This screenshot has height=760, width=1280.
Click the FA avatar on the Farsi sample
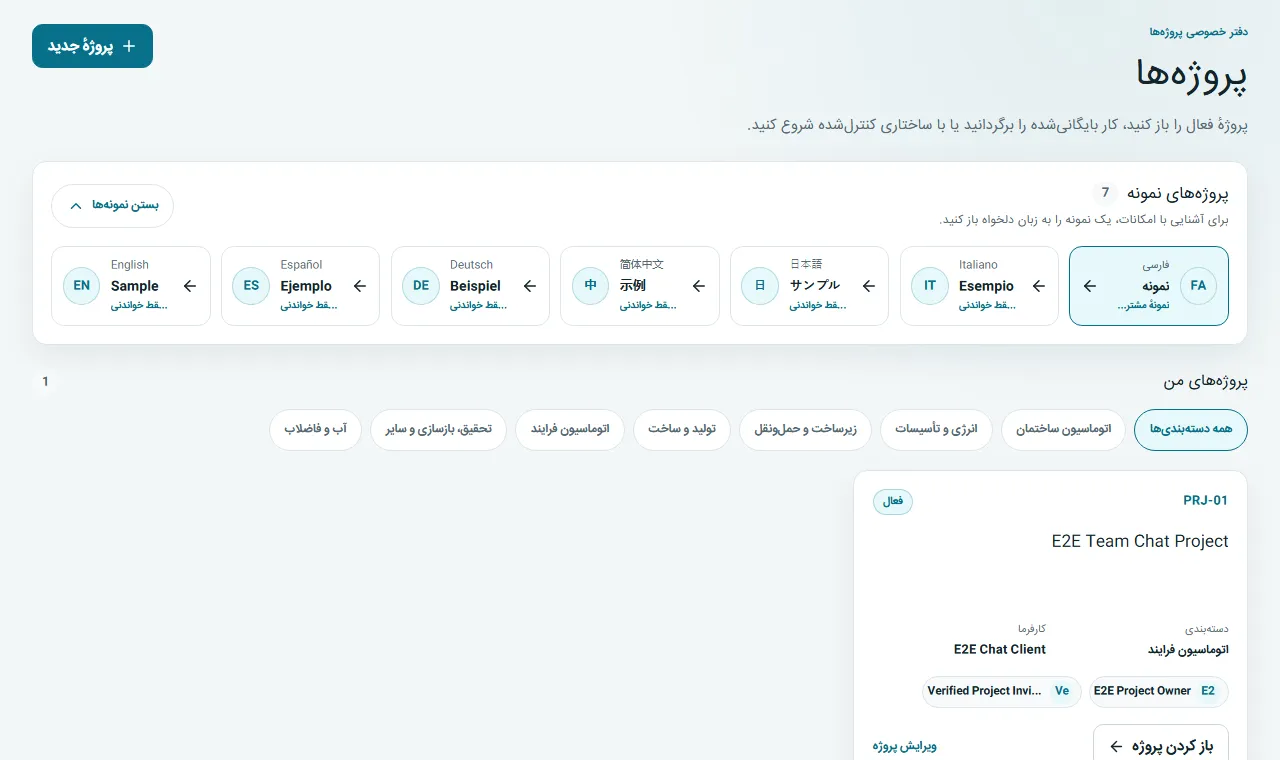(x=1198, y=286)
